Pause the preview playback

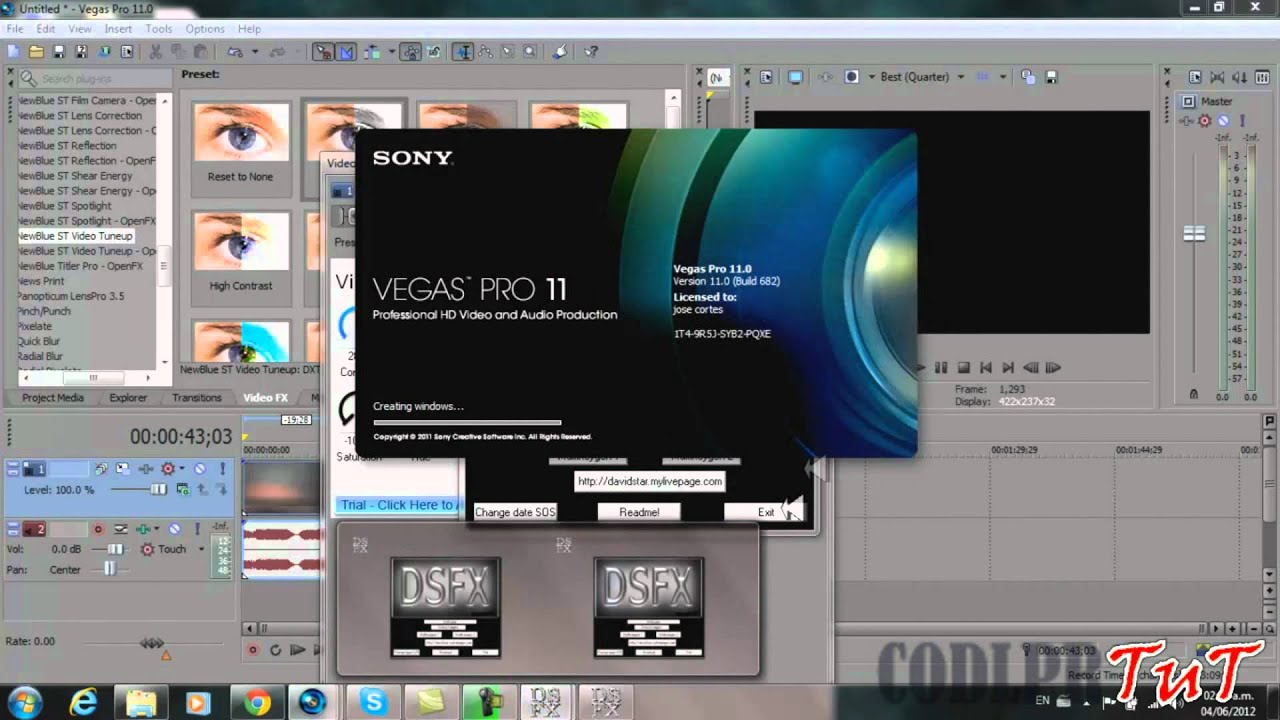coord(940,368)
